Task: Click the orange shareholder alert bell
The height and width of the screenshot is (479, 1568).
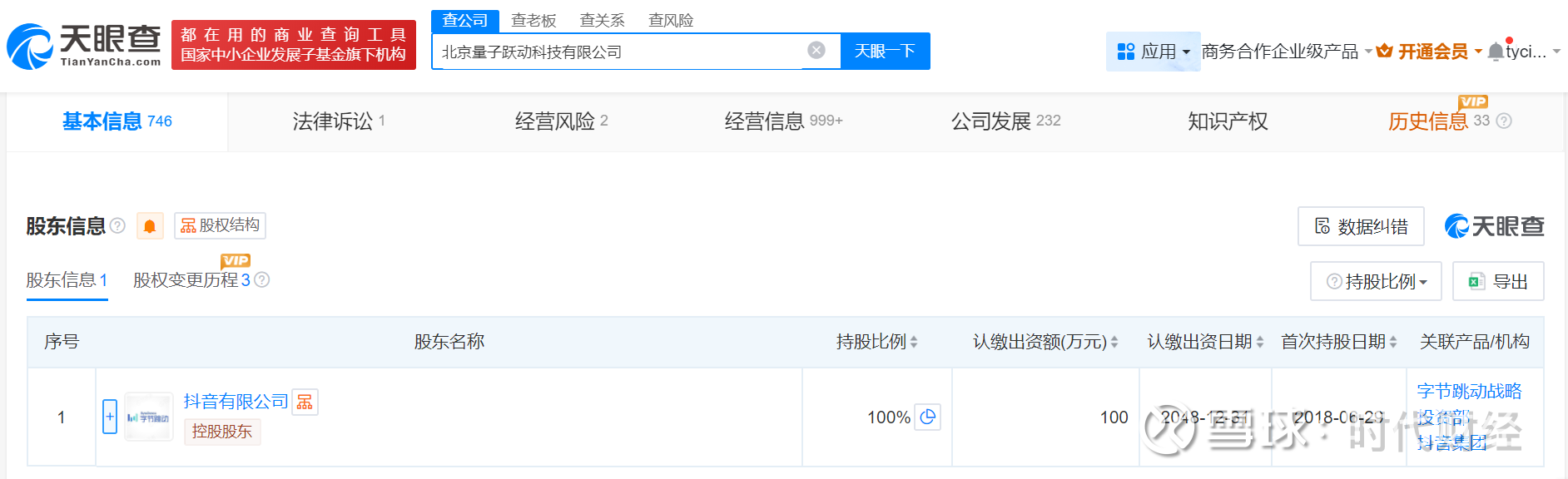Action: coord(150,226)
